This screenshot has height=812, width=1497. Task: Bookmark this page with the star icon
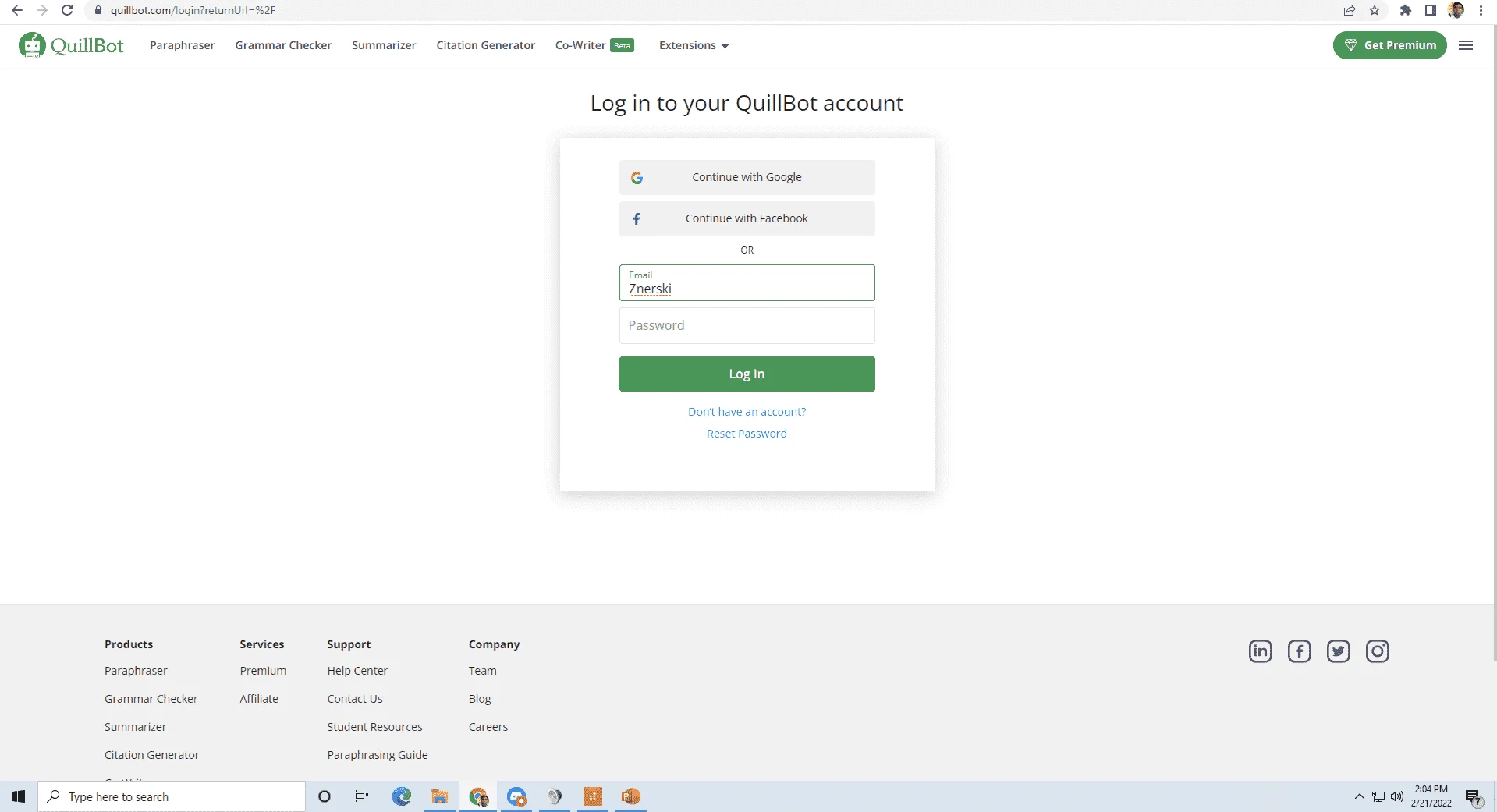coord(1375,10)
